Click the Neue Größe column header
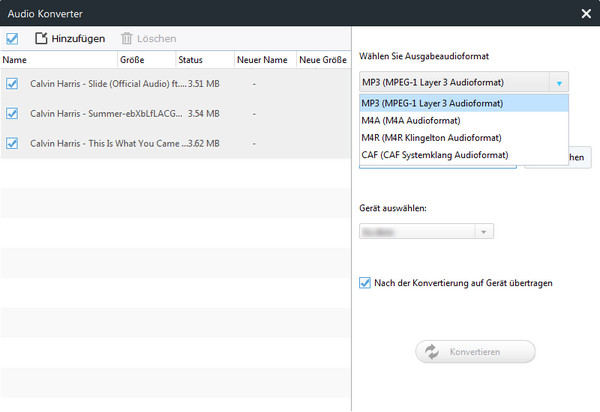This screenshot has height=412, width=600. point(323,60)
